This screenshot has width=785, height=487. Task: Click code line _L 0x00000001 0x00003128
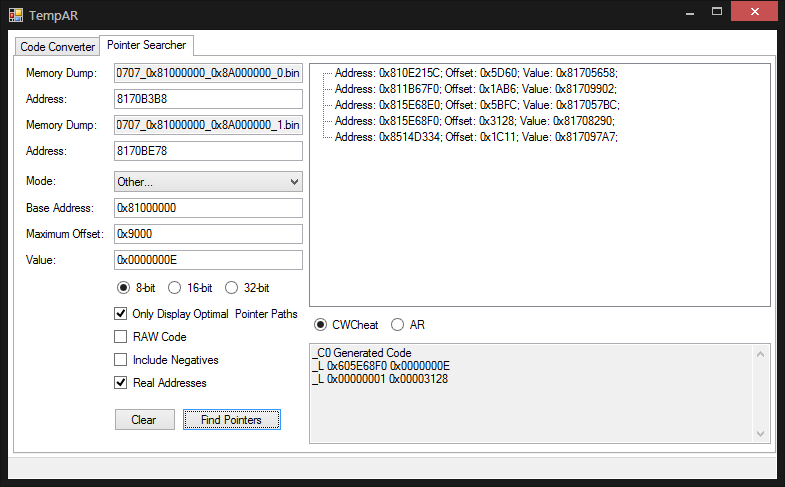(x=380, y=379)
